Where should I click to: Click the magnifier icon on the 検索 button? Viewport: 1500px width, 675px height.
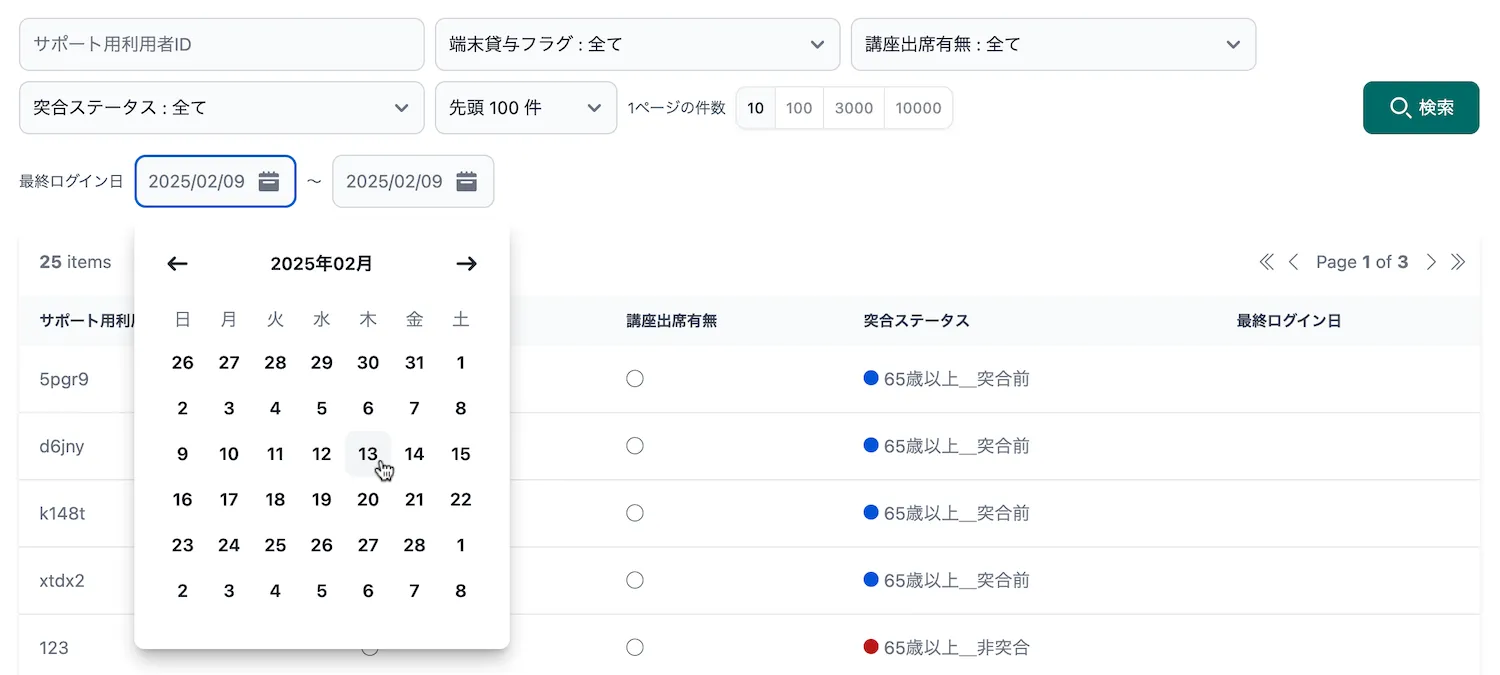click(1399, 107)
